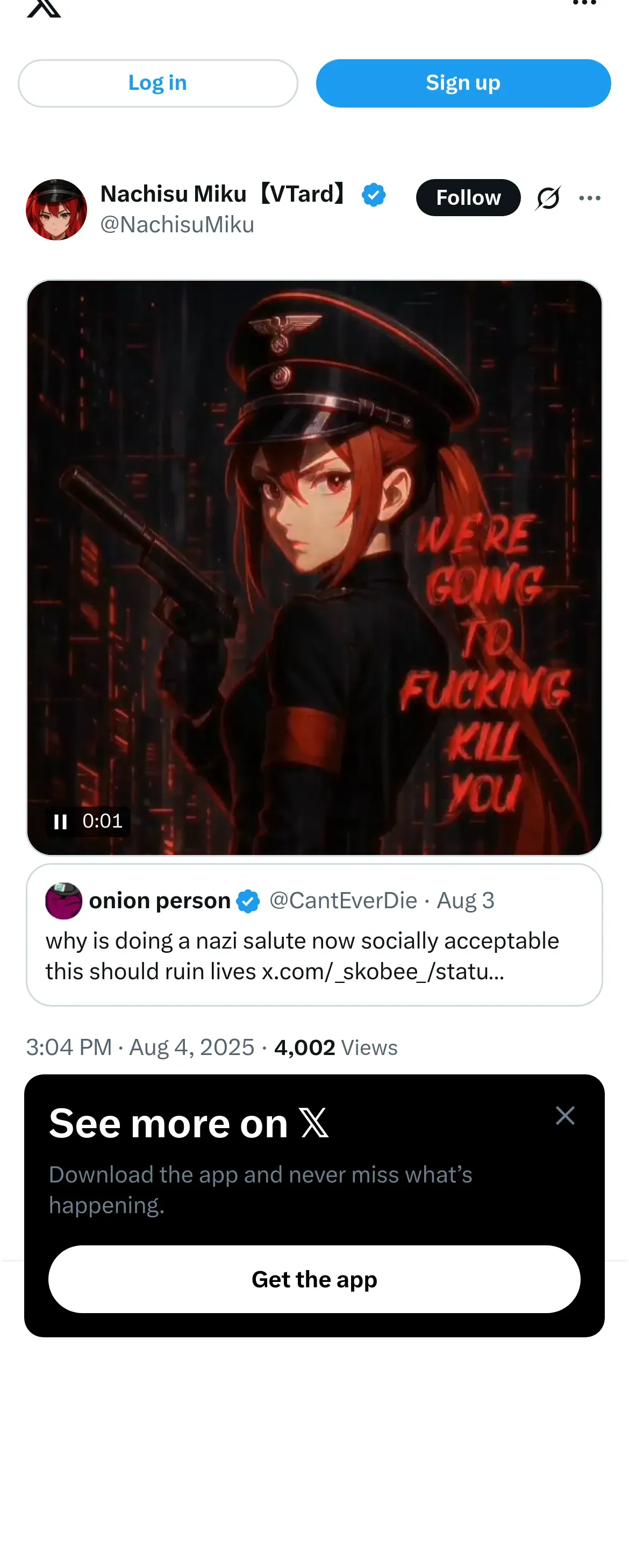This screenshot has width=629, height=1568.
Task: Click the X logo in the header
Action: pyautogui.click(x=44, y=8)
